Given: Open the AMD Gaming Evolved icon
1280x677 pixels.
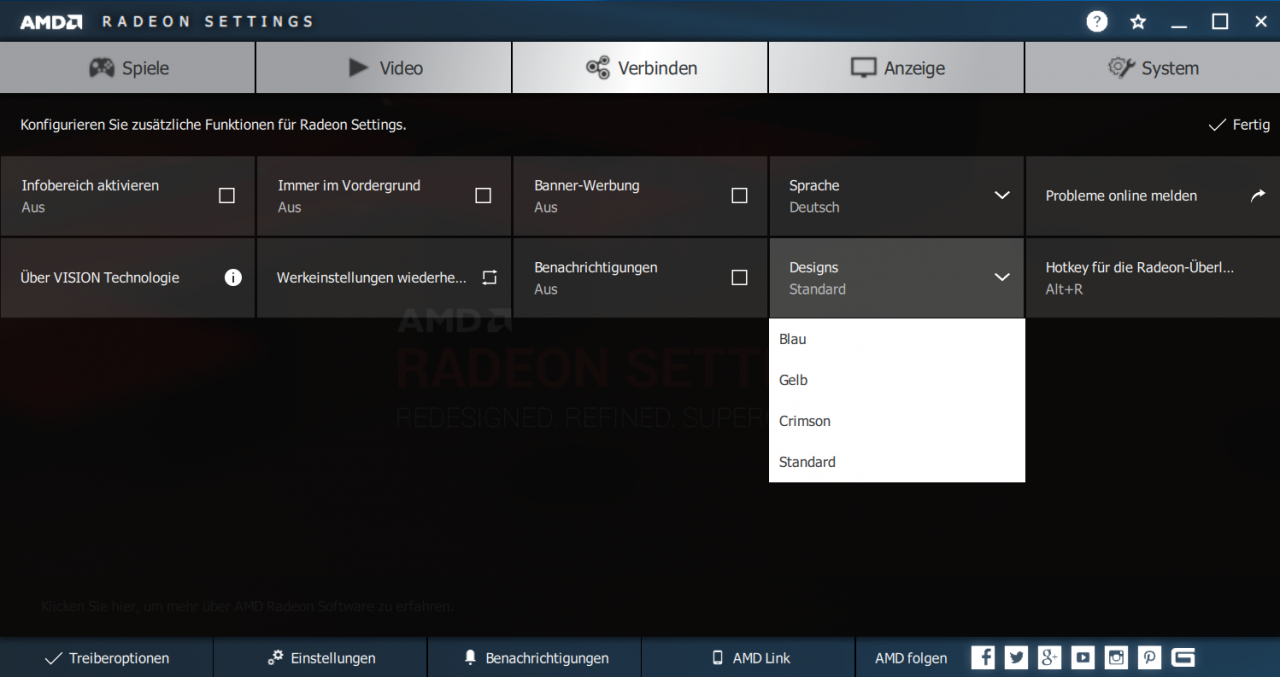Looking at the screenshot, I should point(1183,657).
